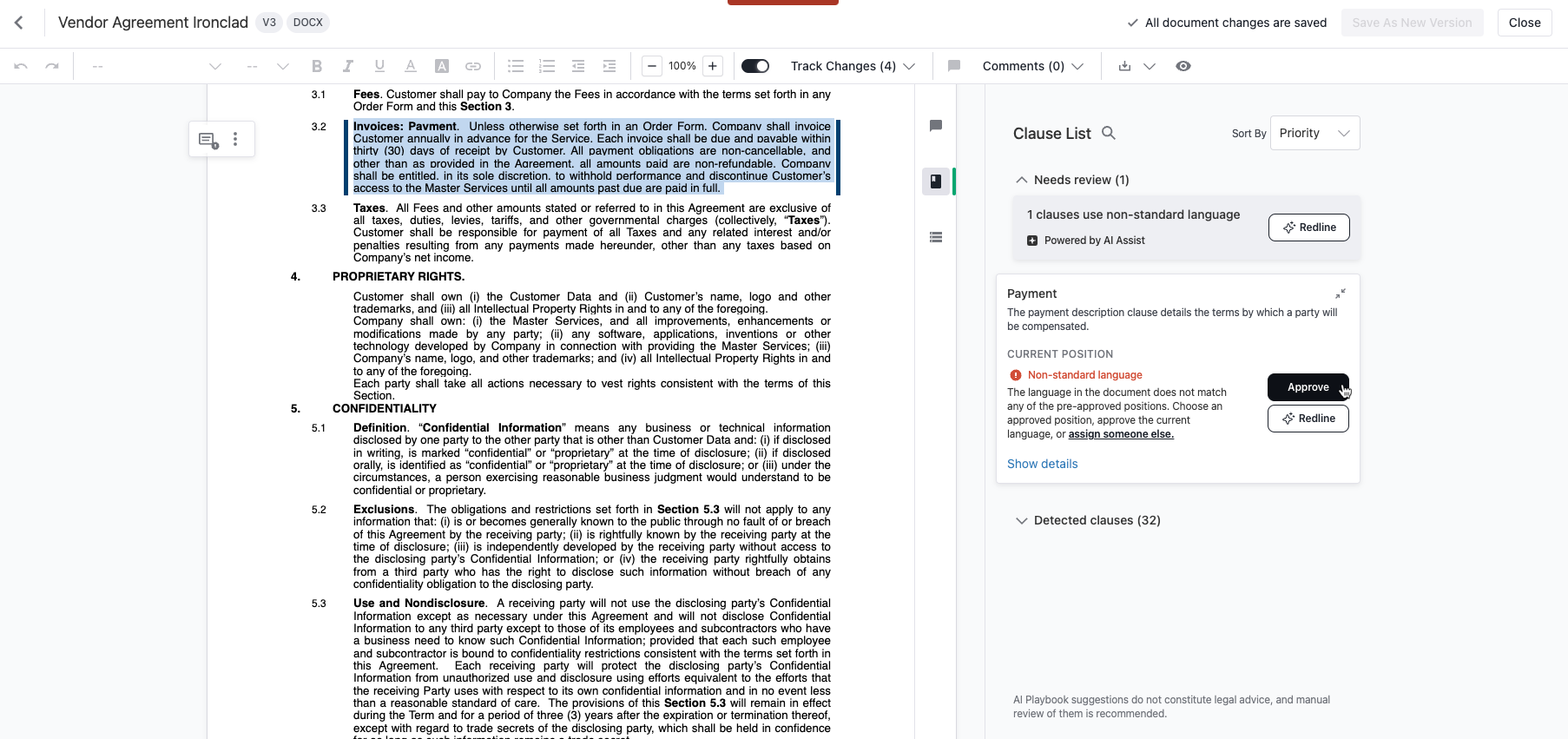Open the text highlight color tool

442,66
